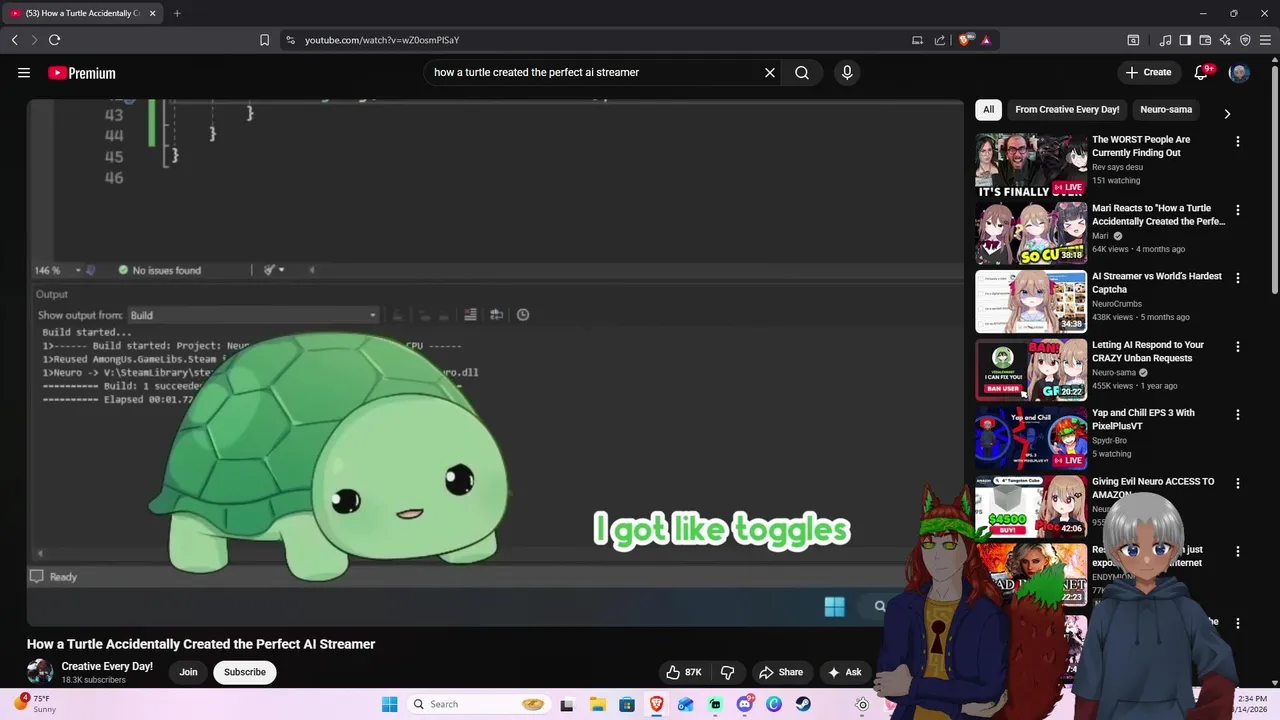The width and height of the screenshot is (1280, 720).
Task: Open the weather widget showing 75°F Sunny
Action: pyautogui.click(x=36, y=704)
